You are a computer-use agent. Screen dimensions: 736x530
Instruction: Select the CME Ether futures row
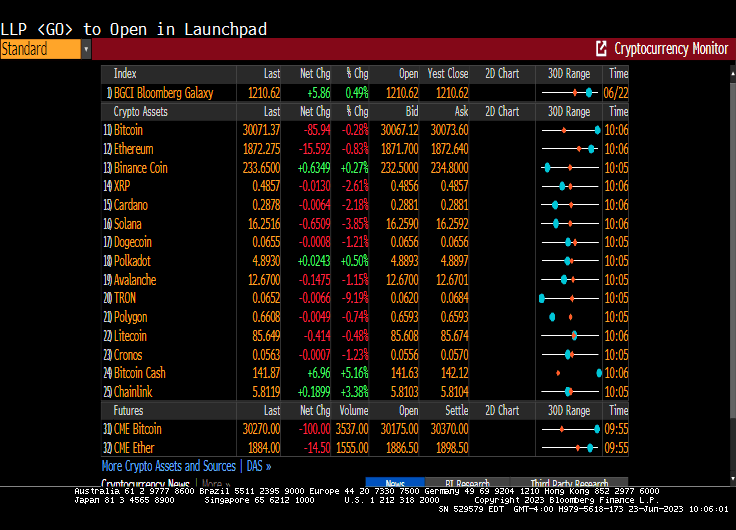(133, 447)
